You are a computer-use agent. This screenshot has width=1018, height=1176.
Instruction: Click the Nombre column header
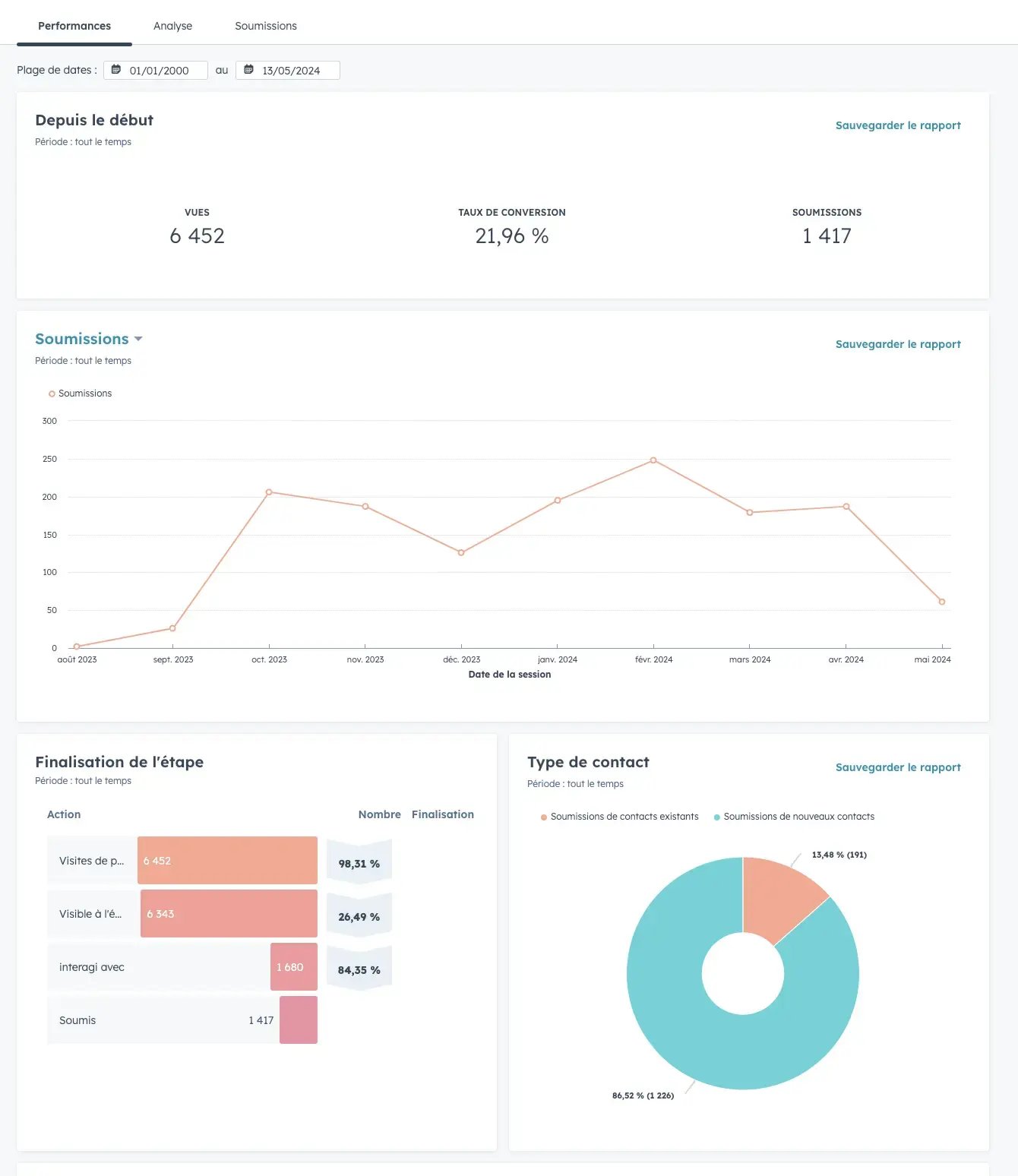click(x=379, y=814)
